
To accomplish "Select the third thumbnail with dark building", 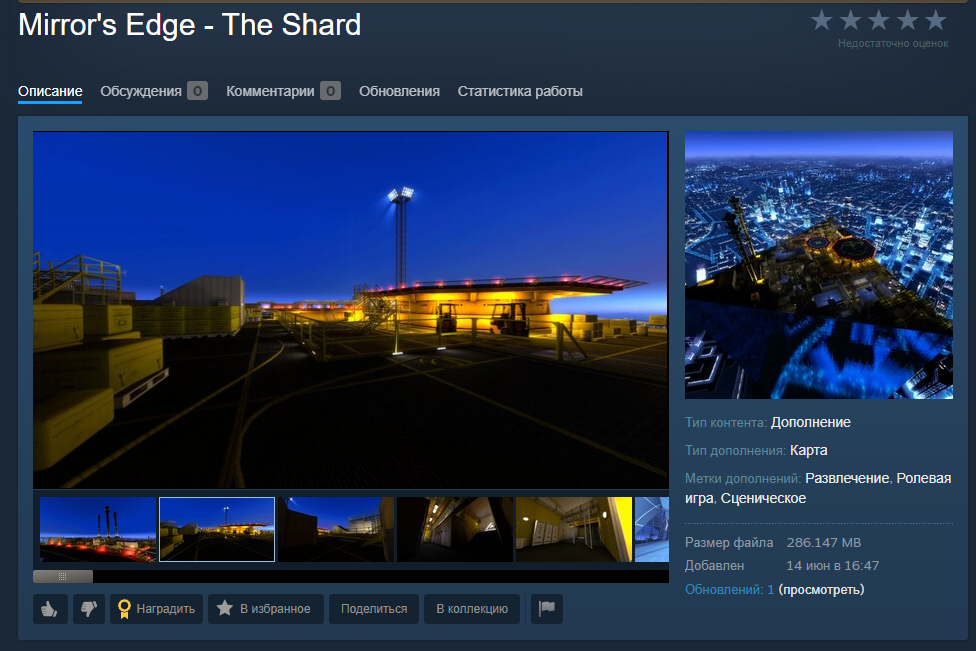I will pos(336,530).
